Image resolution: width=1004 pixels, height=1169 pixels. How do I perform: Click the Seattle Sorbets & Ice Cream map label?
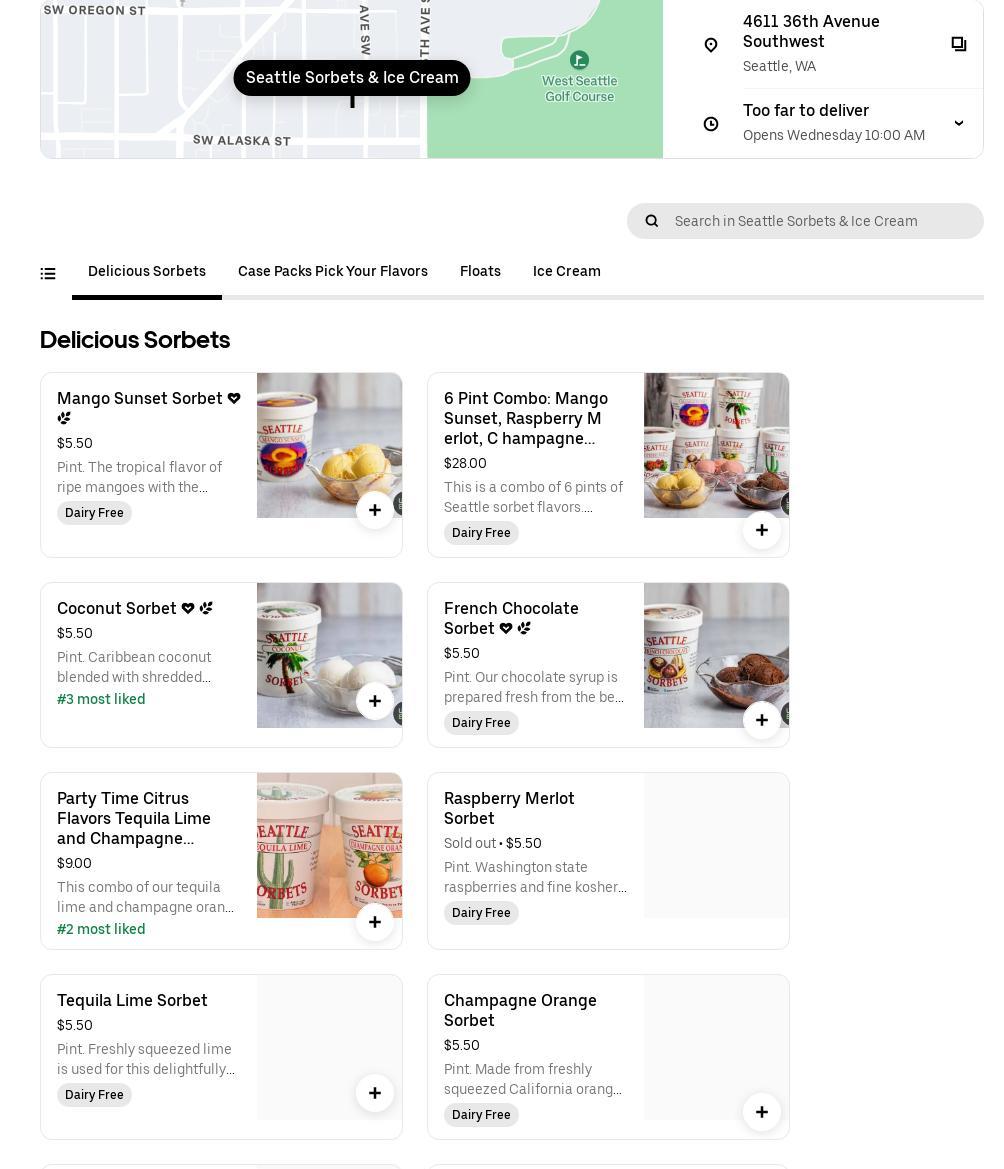point(352,78)
